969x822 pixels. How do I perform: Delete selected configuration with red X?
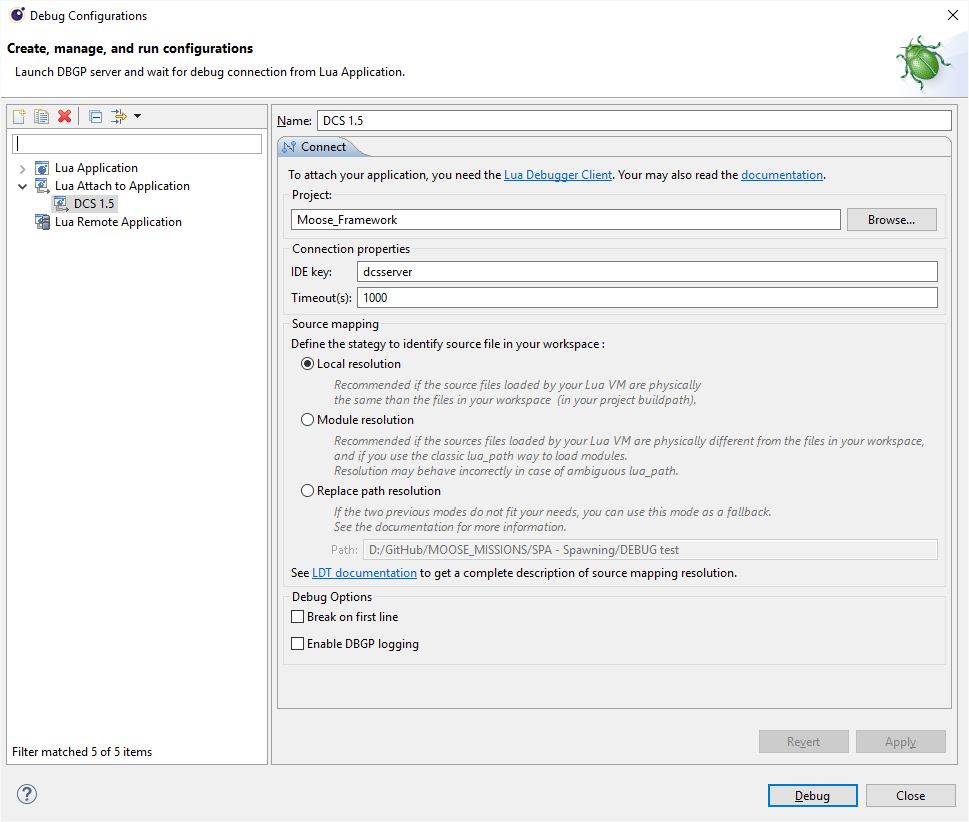tap(64, 116)
